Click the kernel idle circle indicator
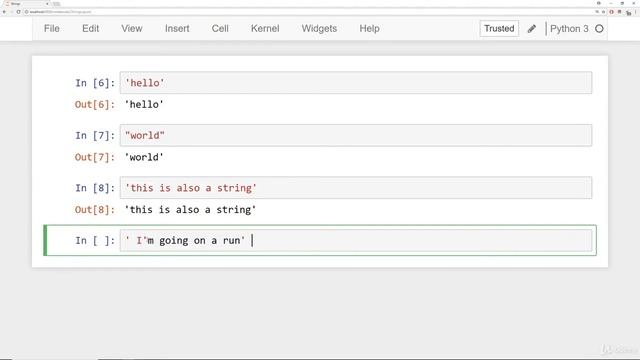This screenshot has width=640, height=360. (x=599, y=29)
